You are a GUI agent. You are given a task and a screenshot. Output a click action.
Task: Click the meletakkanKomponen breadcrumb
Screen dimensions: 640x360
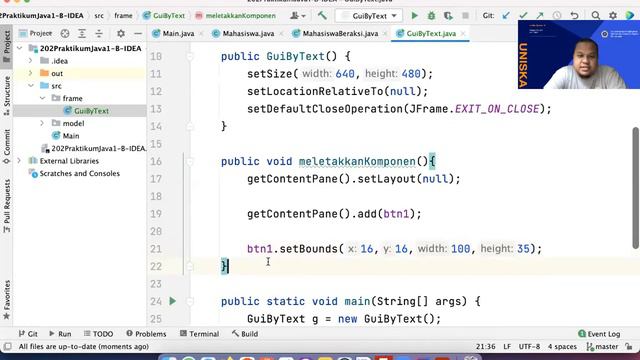pos(236,16)
